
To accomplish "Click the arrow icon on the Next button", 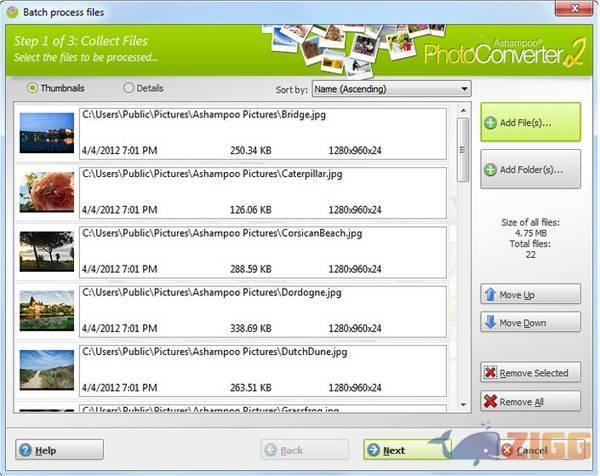I will tap(373, 450).
